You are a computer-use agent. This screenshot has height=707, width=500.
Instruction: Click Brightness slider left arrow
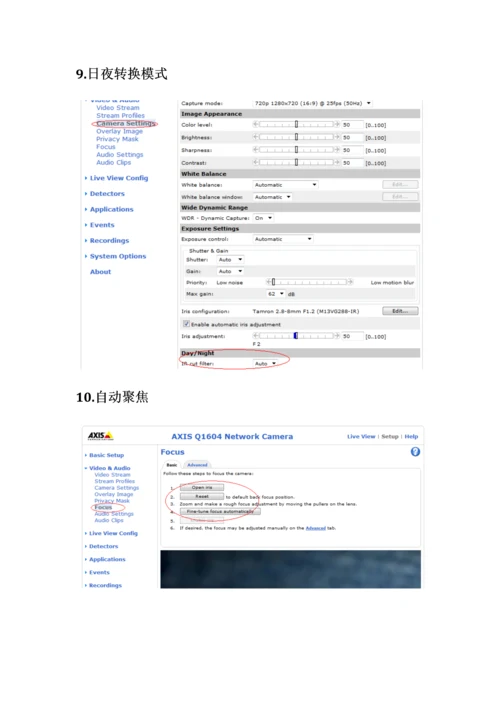click(x=256, y=137)
